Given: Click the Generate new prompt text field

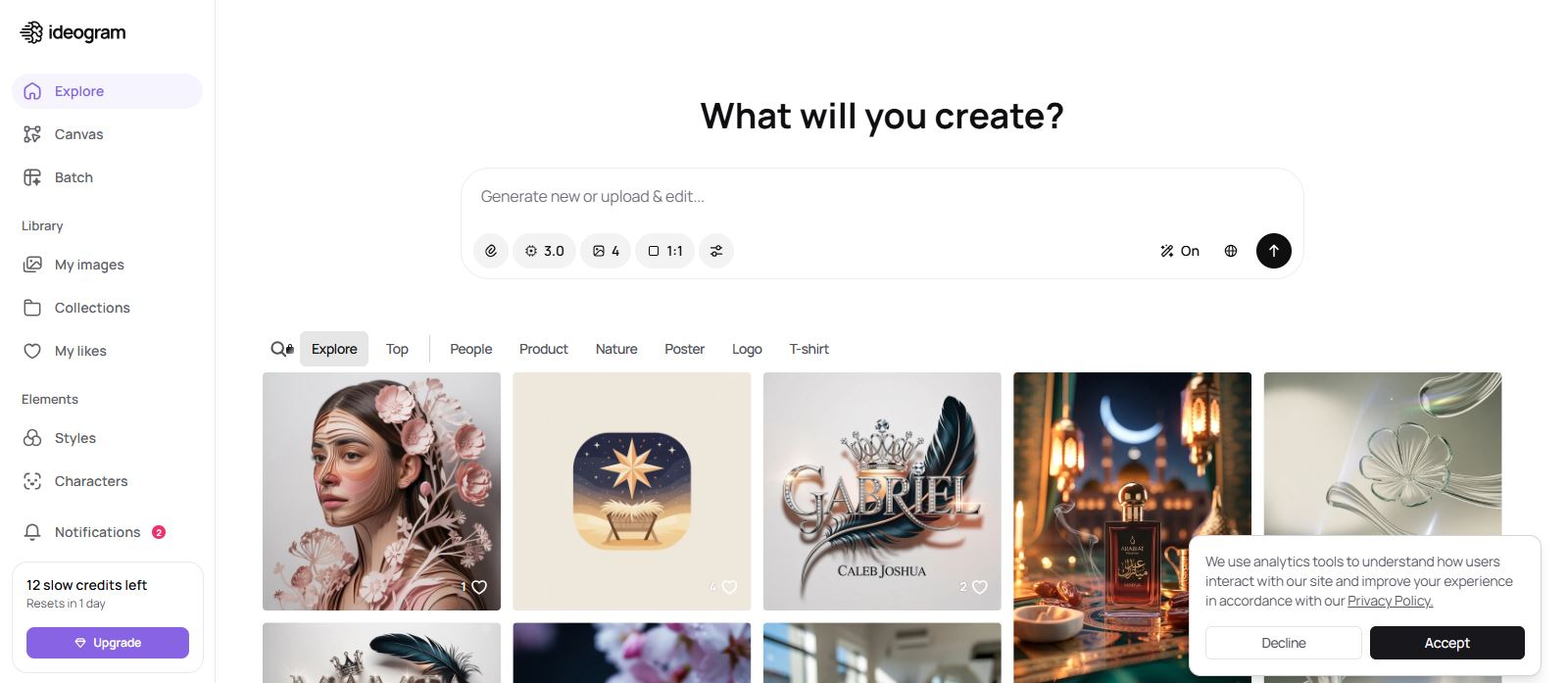Looking at the screenshot, I should click(882, 197).
